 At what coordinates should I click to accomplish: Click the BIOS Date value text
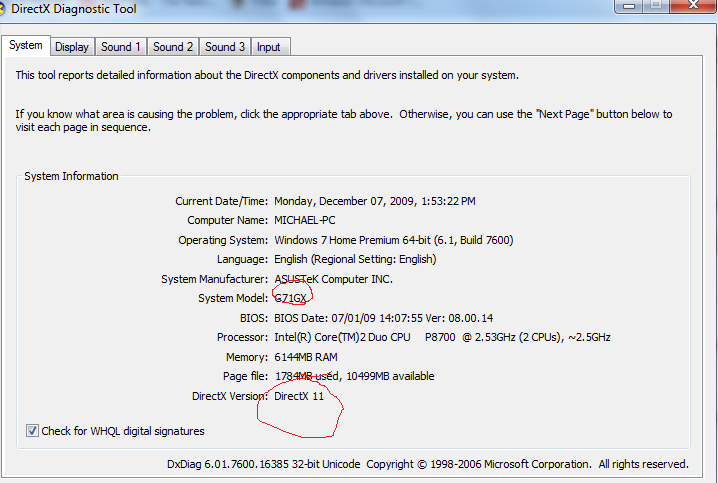383,318
